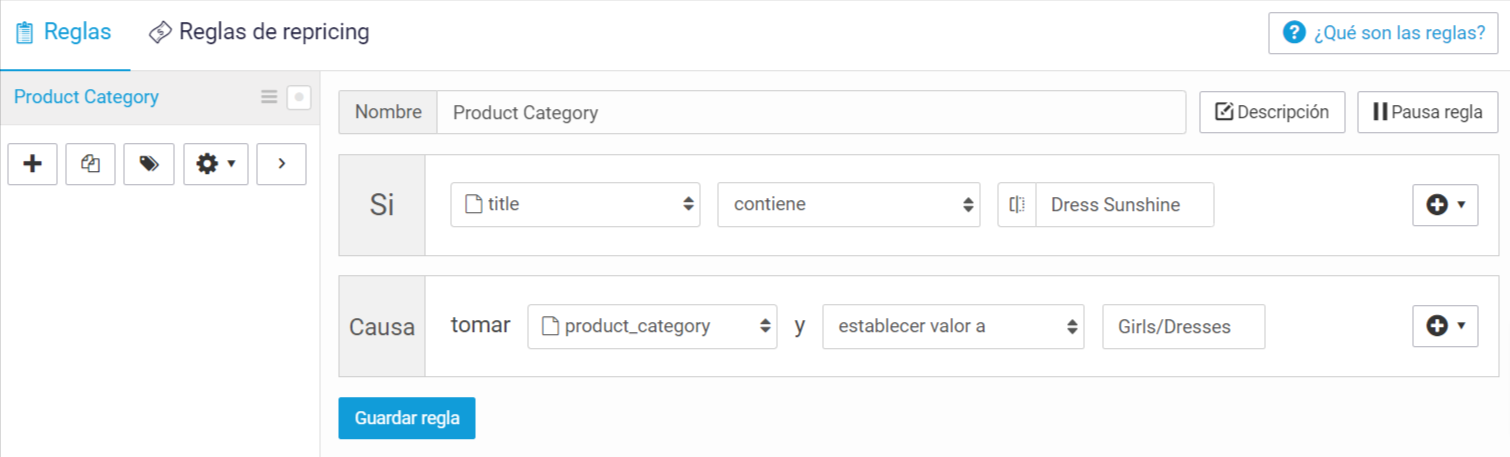Viewport: 1510px width, 457px height.
Task: Click the tags icon in rule toolbar
Action: pos(149,164)
